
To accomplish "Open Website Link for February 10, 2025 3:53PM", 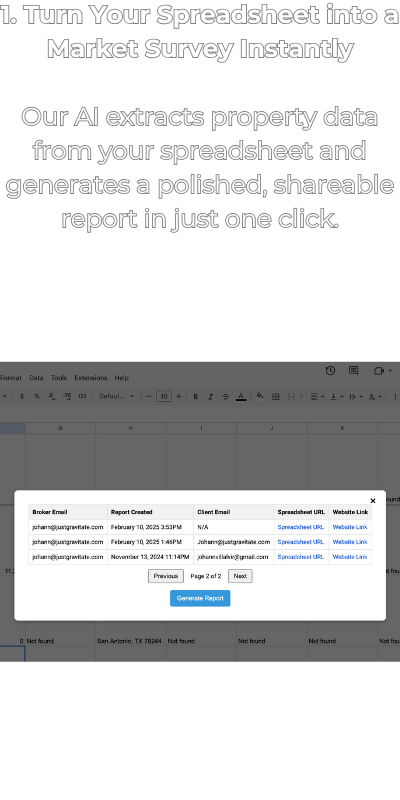I will pos(350,527).
